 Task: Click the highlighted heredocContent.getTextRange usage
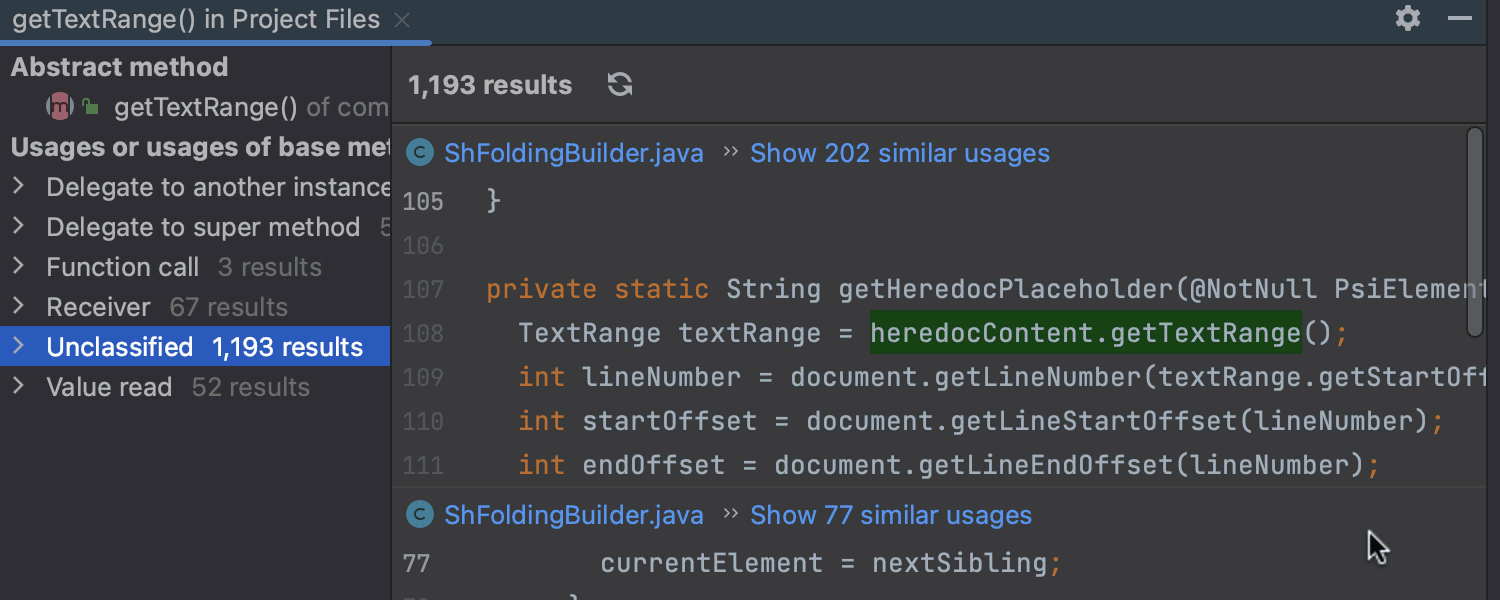(1085, 333)
